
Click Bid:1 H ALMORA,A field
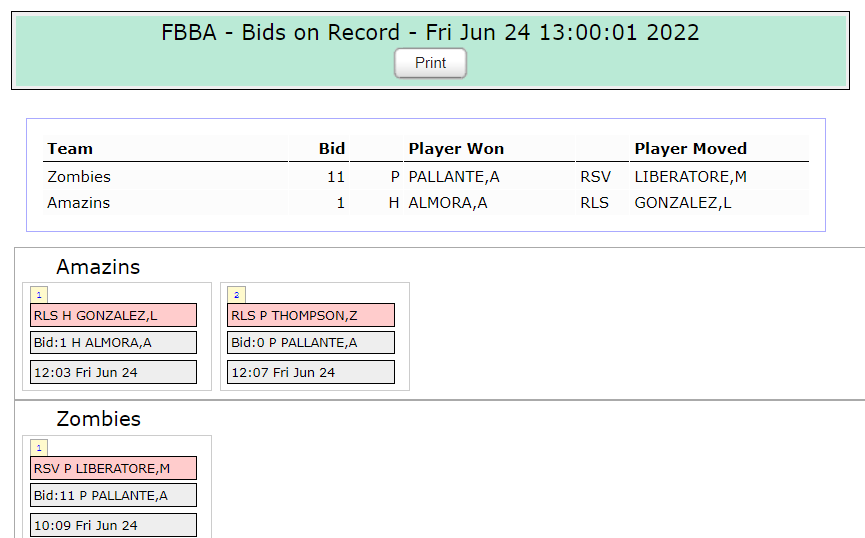point(113,343)
